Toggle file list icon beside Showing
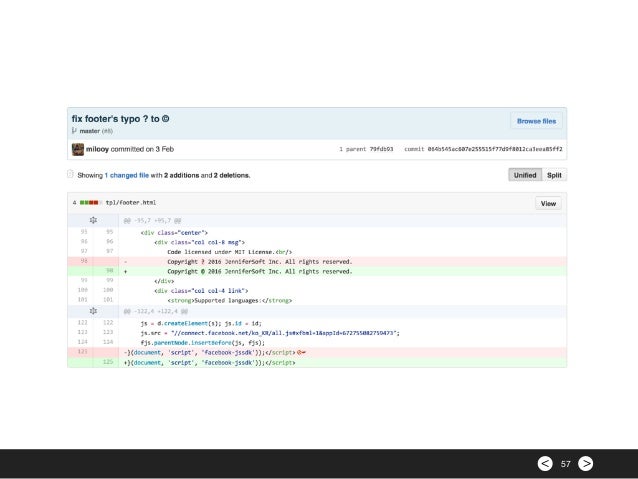 click(70, 174)
